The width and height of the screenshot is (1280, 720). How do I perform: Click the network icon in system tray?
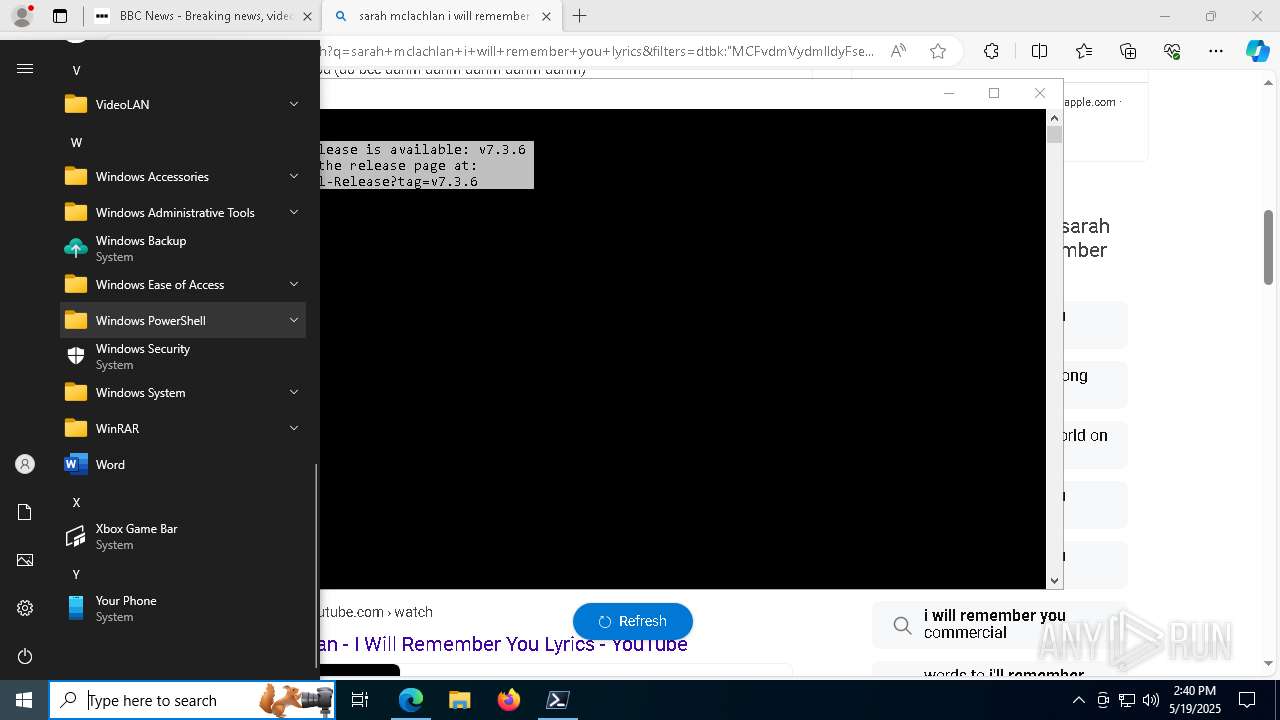pos(1127,700)
